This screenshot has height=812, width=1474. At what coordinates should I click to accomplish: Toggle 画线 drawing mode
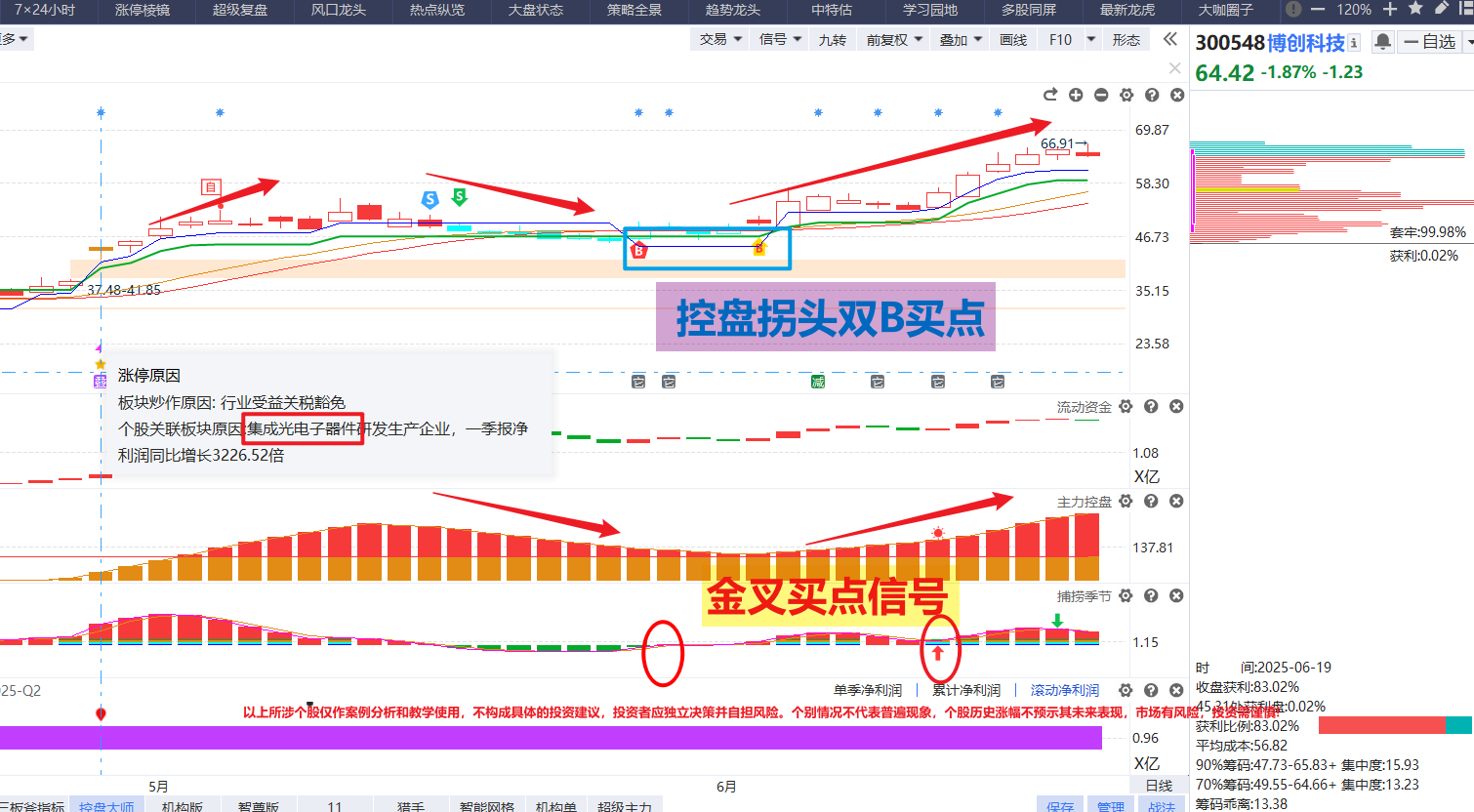coord(1013,40)
